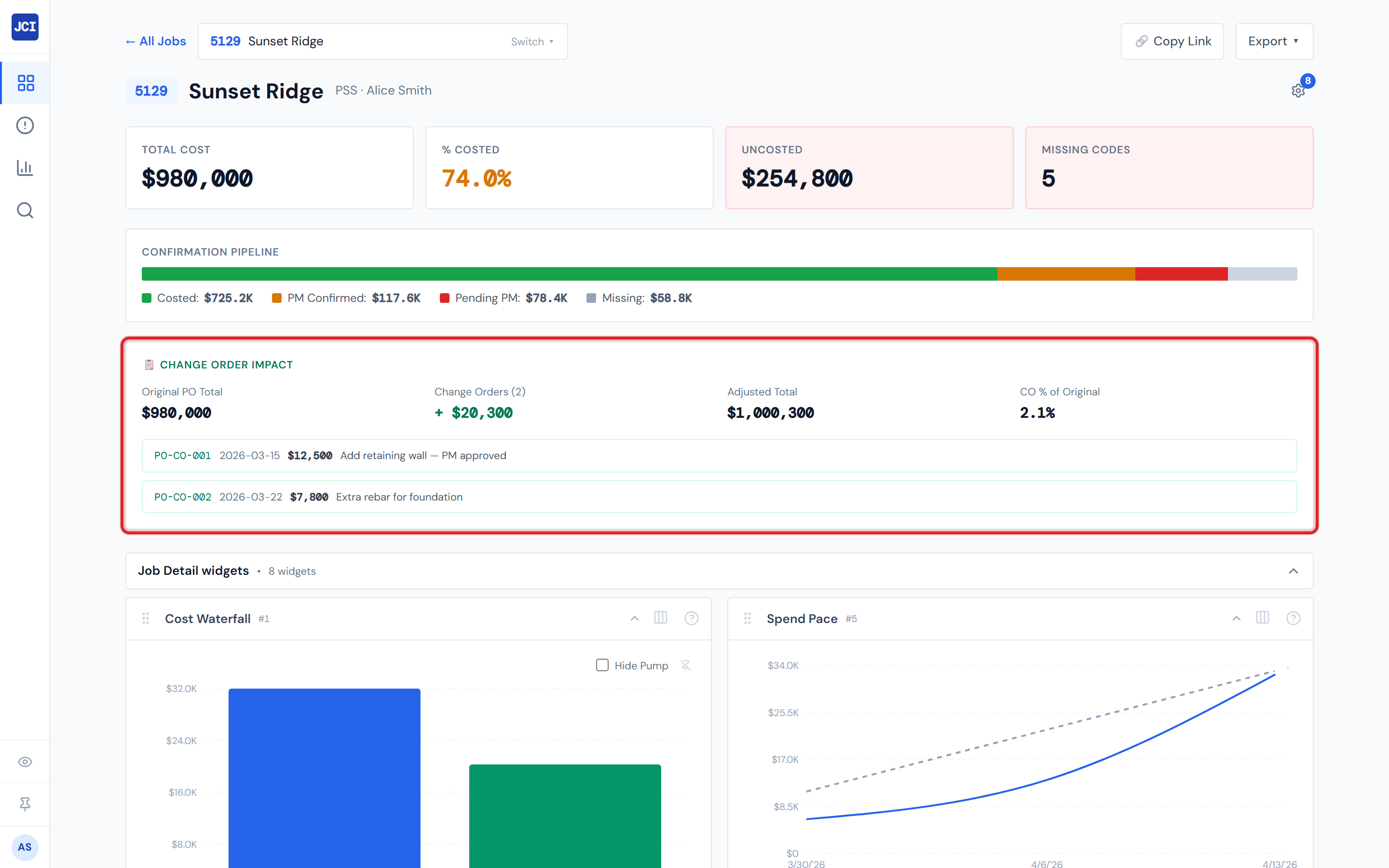Toggle the unpin icon beside Hide Pump
The image size is (1389, 868).
685,665
